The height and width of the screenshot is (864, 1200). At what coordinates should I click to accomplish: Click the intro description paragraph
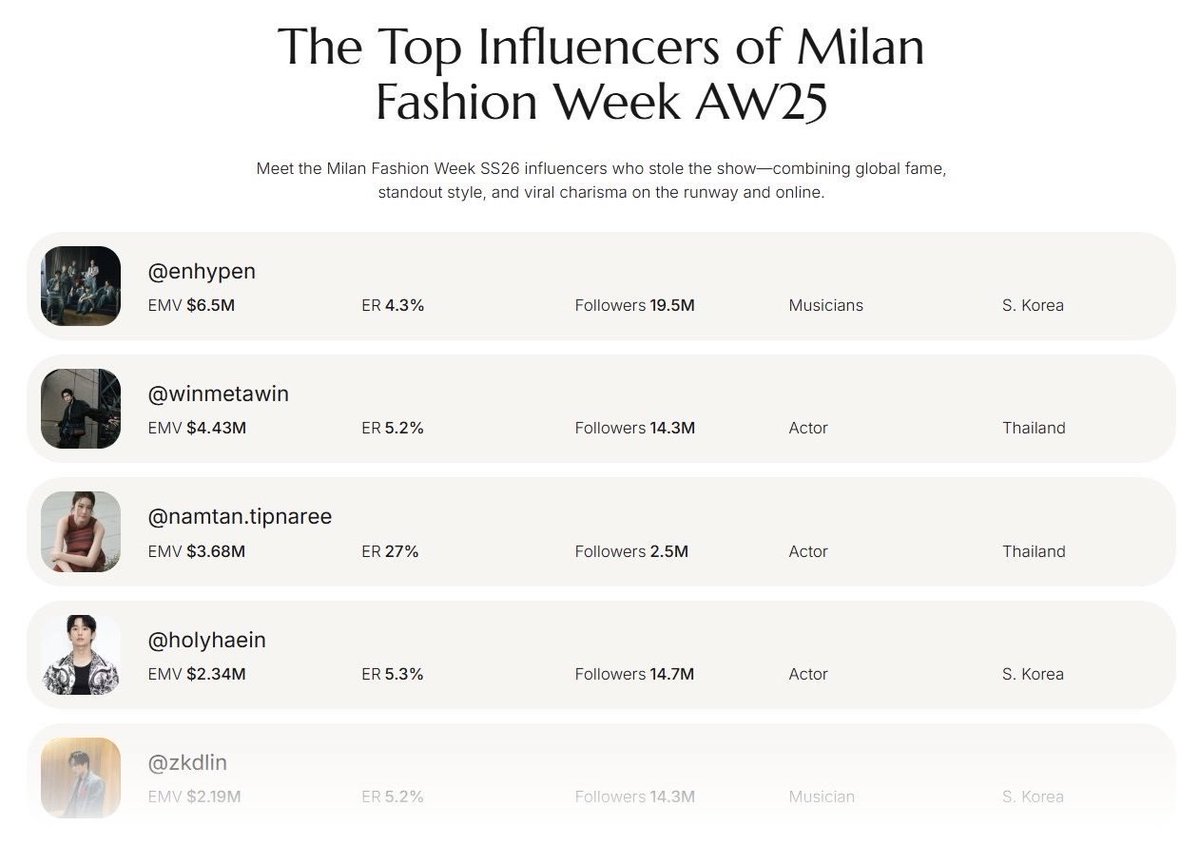tap(601, 181)
